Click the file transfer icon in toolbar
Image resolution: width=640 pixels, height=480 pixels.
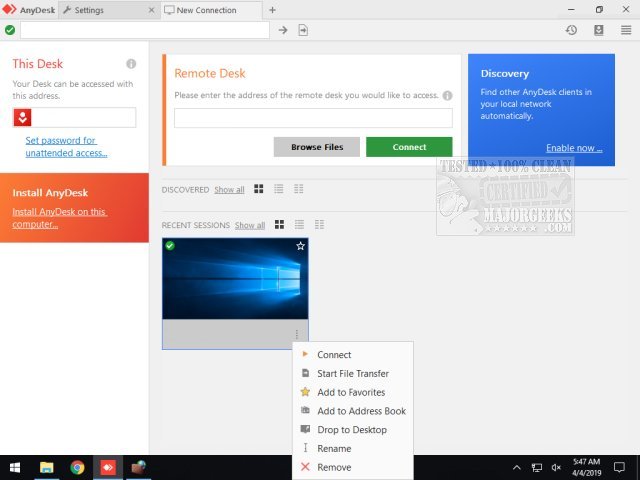click(303, 30)
